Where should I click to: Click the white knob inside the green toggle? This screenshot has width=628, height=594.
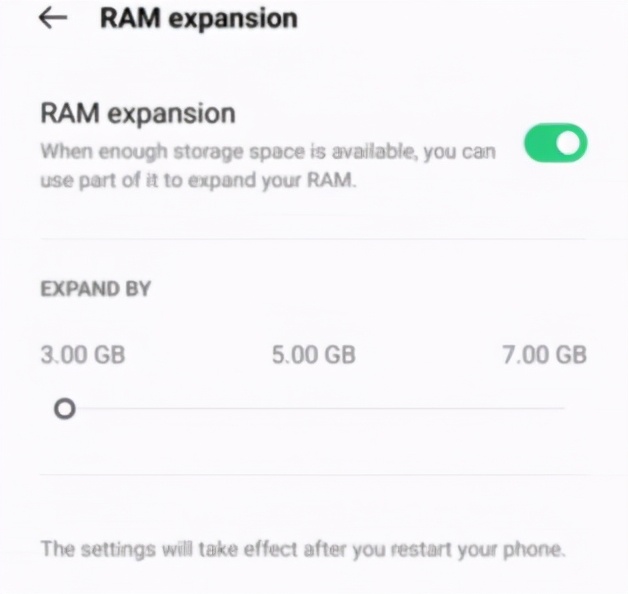(x=568, y=143)
